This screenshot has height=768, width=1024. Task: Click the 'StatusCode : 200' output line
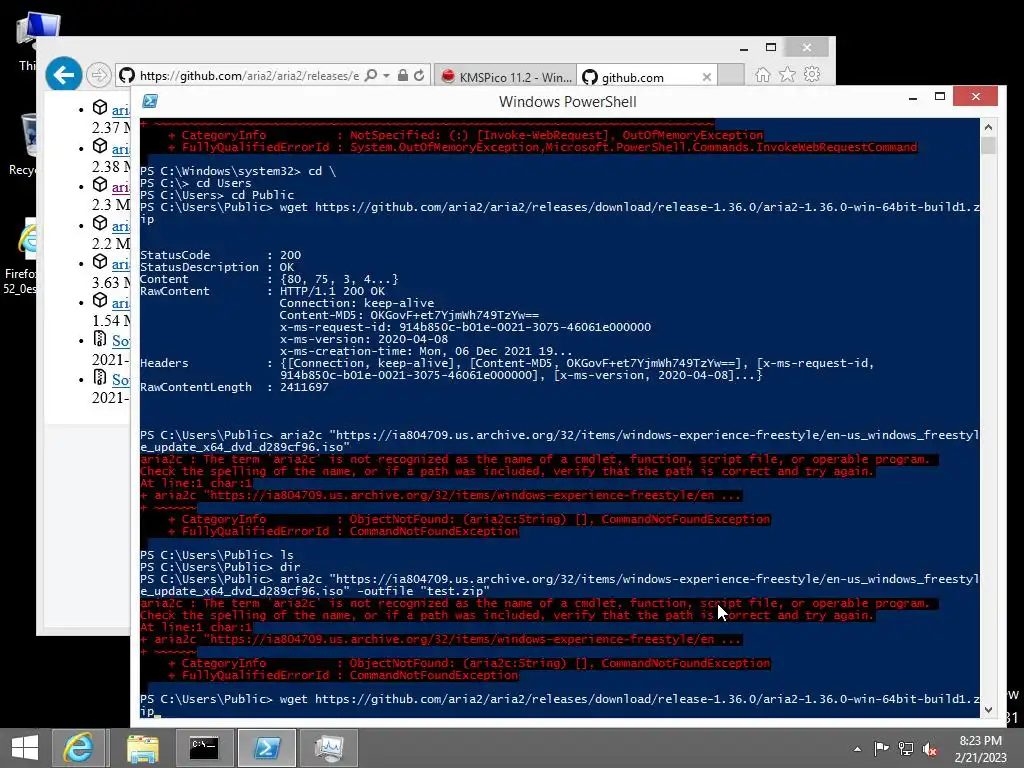click(221, 255)
